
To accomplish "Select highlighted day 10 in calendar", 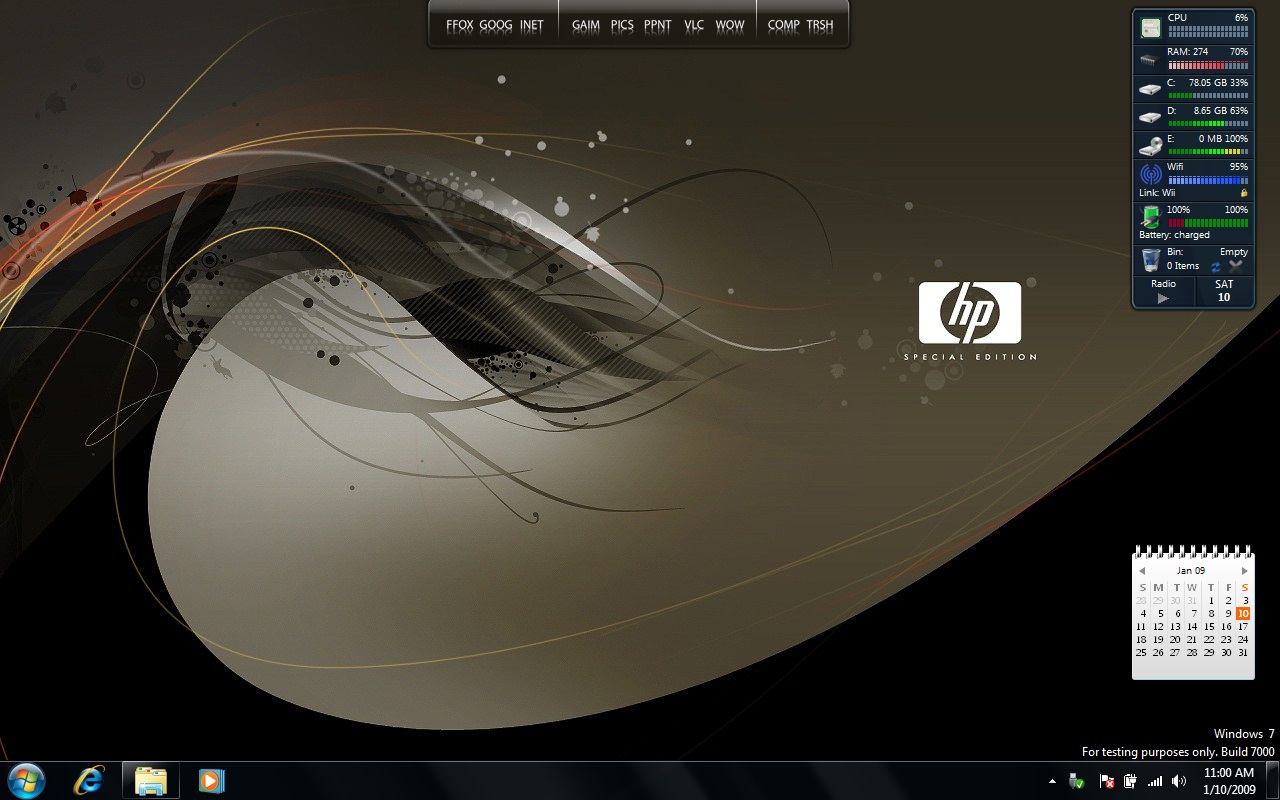I will pos(1243,614).
